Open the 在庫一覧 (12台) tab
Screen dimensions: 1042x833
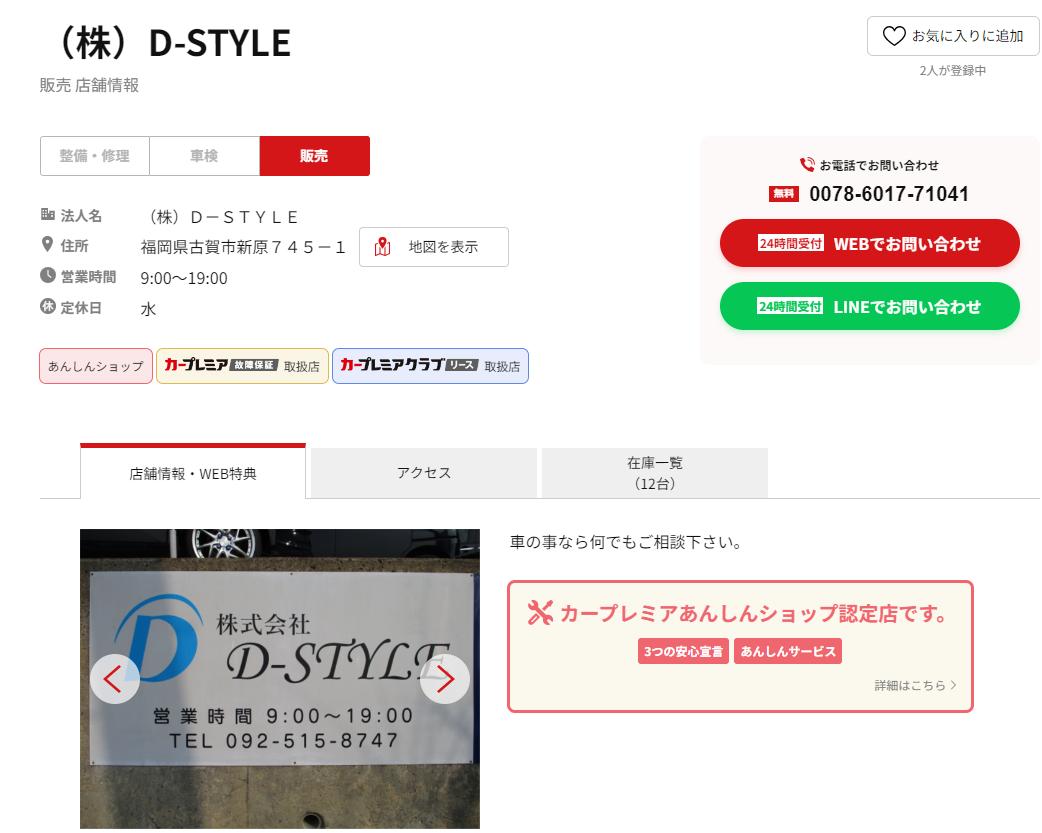pyautogui.click(x=655, y=473)
